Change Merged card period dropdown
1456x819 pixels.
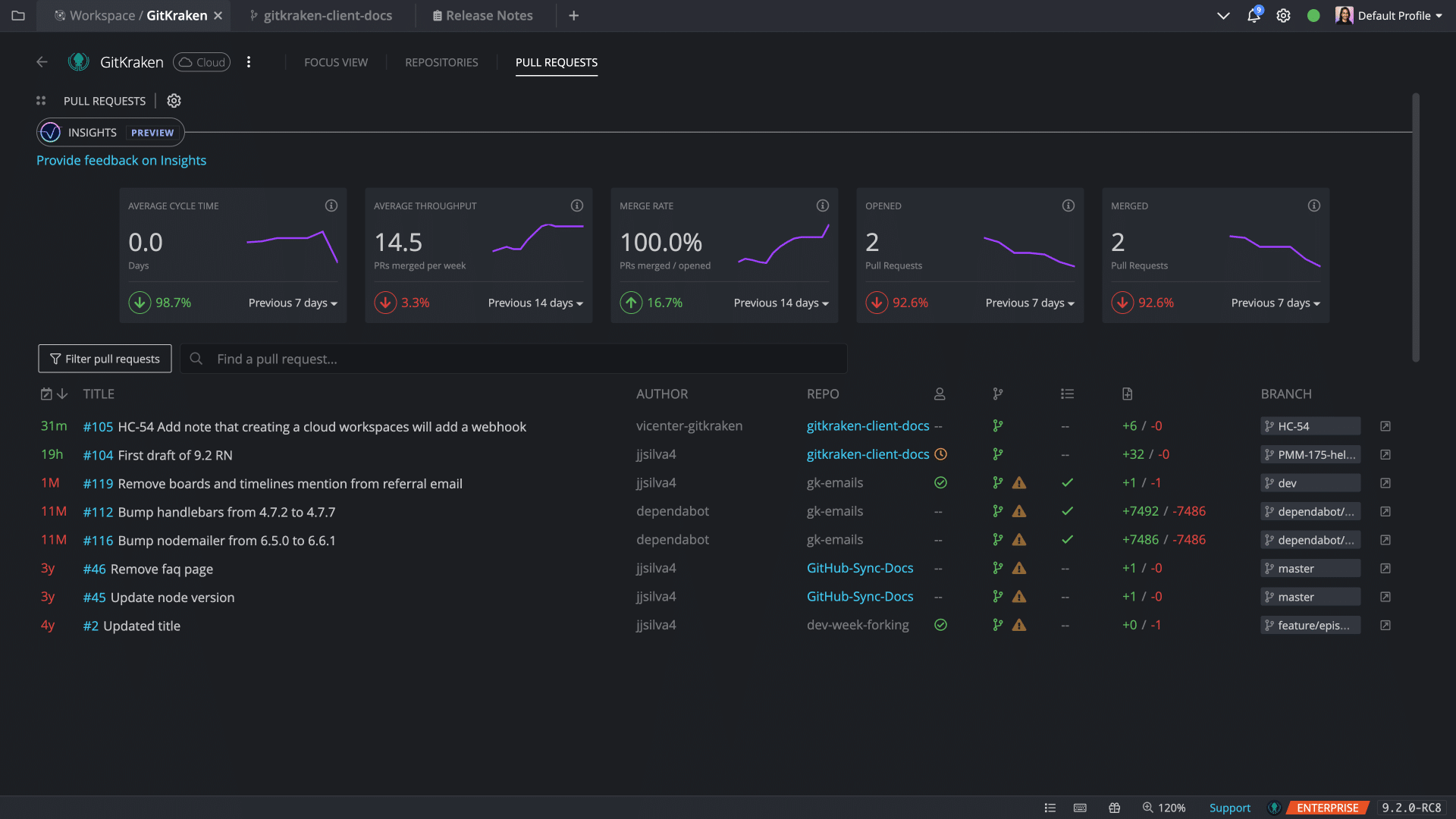point(1276,303)
